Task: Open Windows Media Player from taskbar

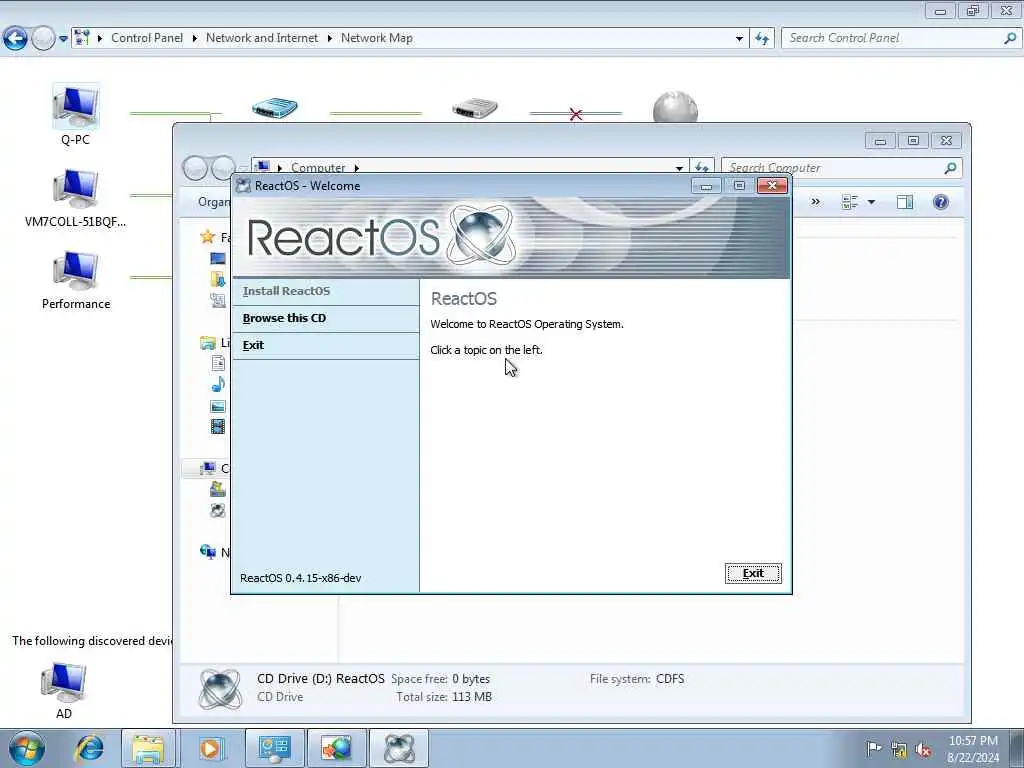Action: coord(210,748)
